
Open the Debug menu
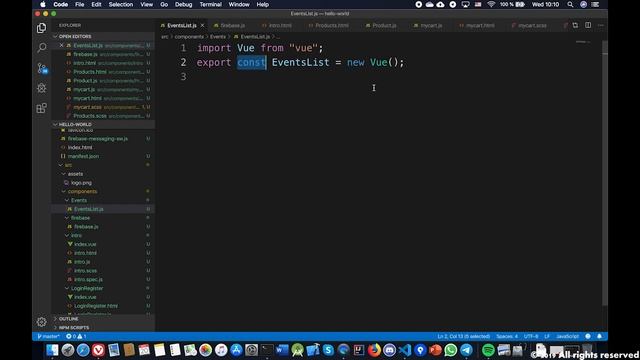tap(183, 4)
